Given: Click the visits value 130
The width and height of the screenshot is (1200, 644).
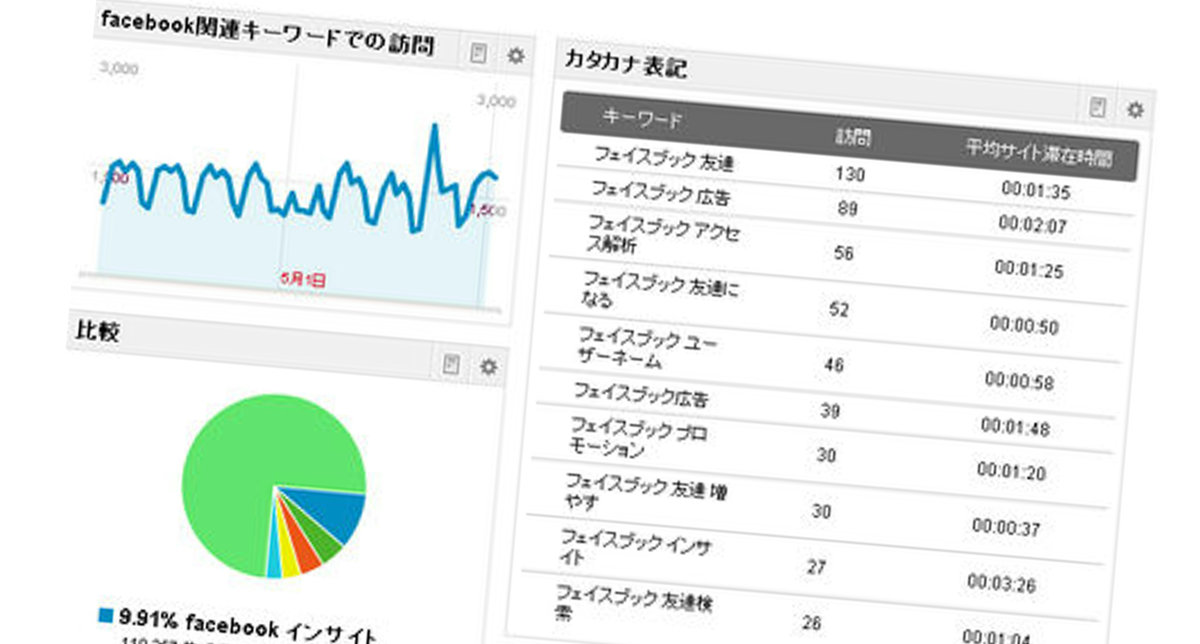Looking at the screenshot, I should (850, 175).
